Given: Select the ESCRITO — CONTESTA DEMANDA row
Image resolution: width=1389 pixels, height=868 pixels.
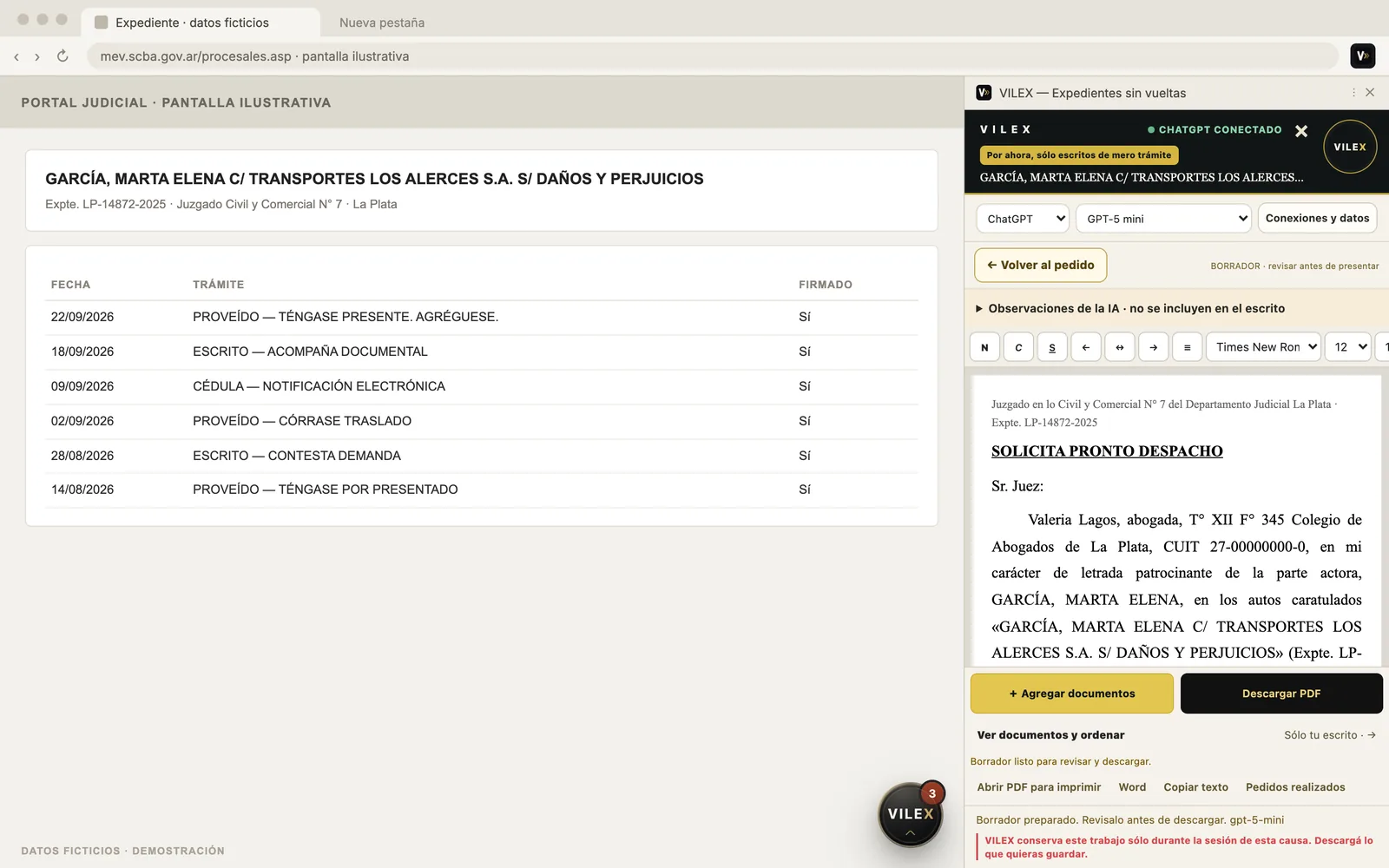Looking at the screenshot, I should [x=482, y=456].
